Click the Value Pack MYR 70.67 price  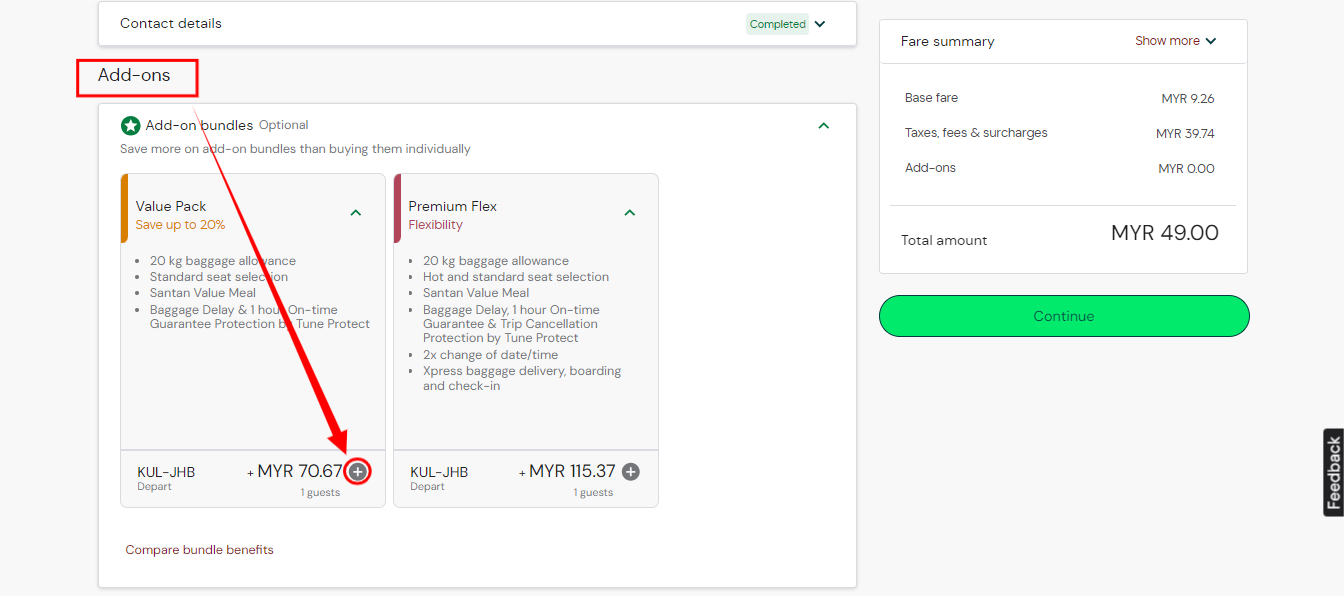pyautogui.click(x=299, y=471)
